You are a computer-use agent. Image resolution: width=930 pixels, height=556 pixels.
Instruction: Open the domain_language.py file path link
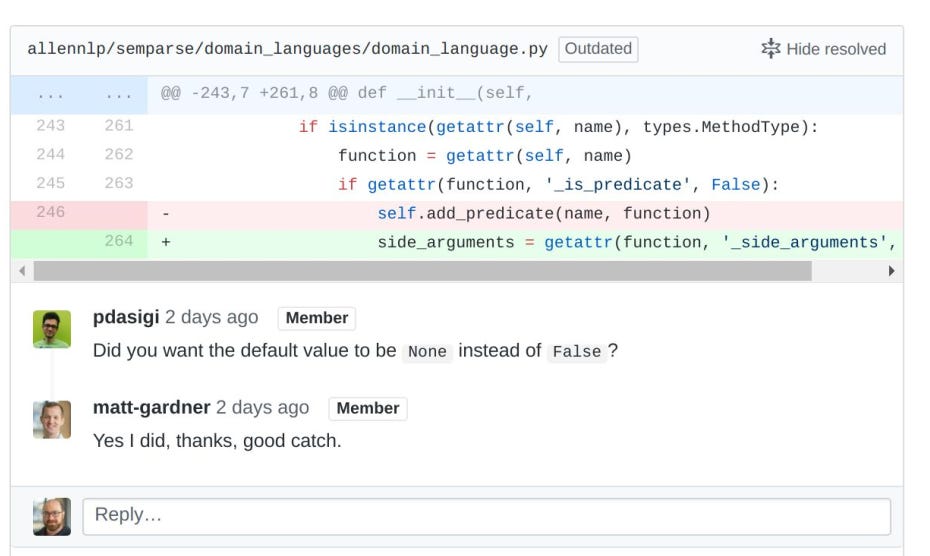287,49
